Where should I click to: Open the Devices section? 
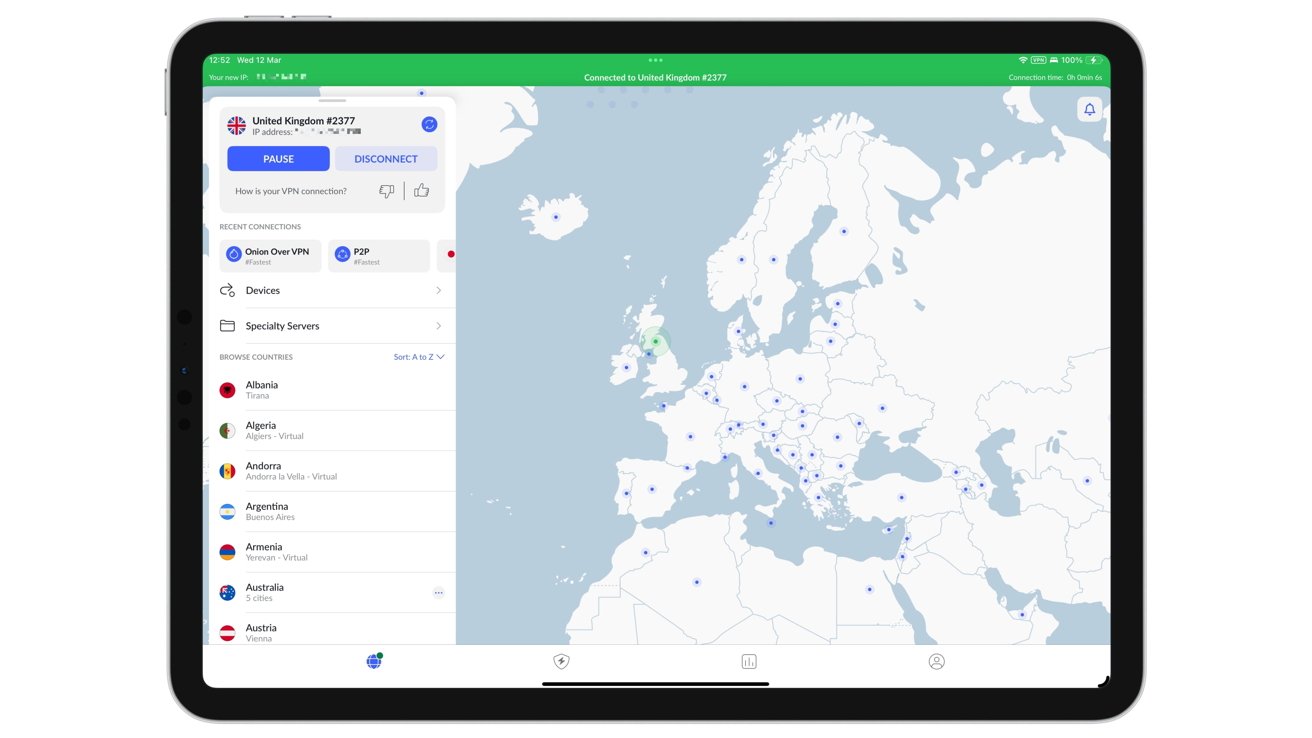coord(331,290)
